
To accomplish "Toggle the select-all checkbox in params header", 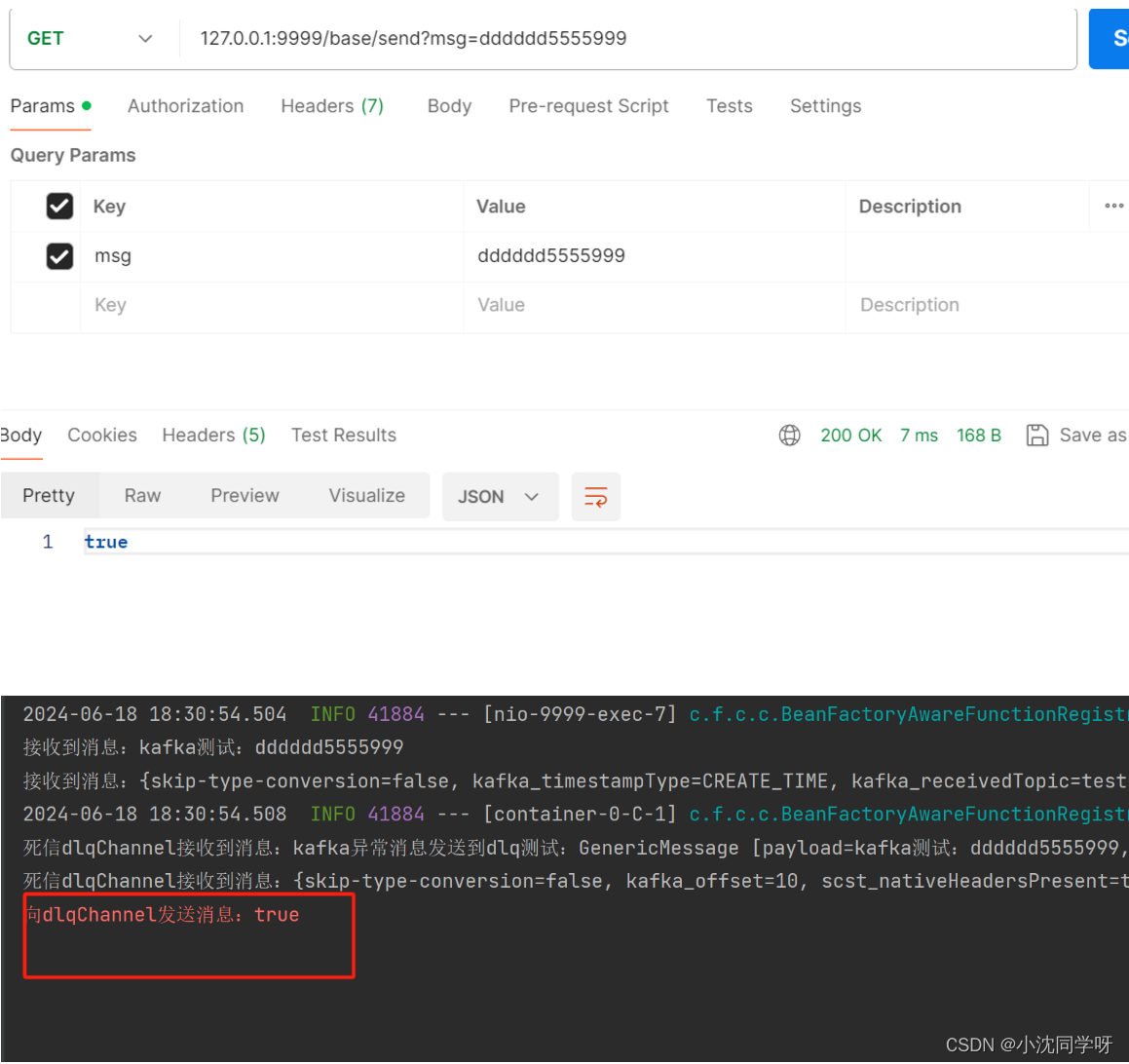I will coord(58,206).
